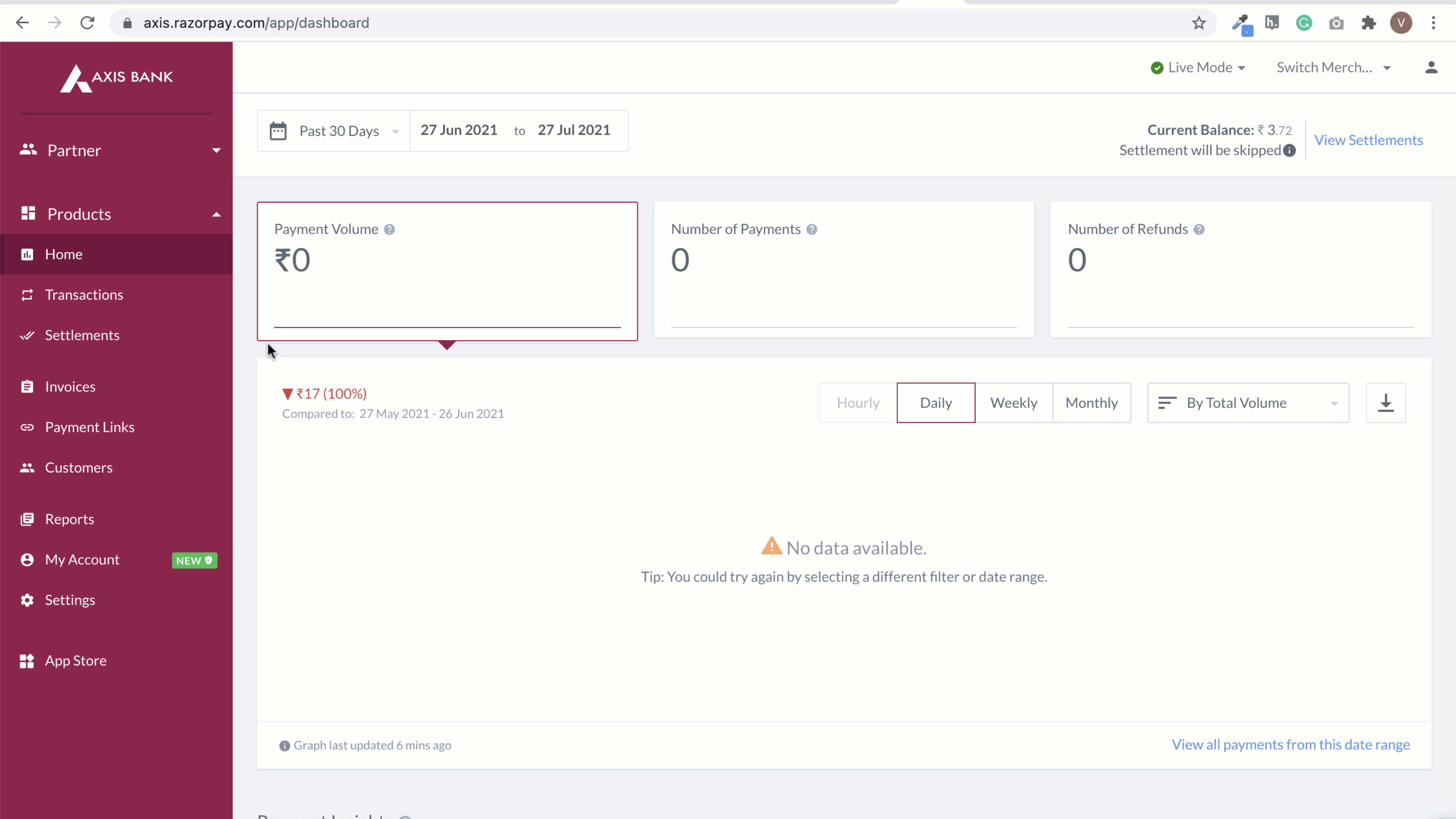The height and width of the screenshot is (819, 1456).
Task: Click the browser back arrow
Action: [22, 23]
